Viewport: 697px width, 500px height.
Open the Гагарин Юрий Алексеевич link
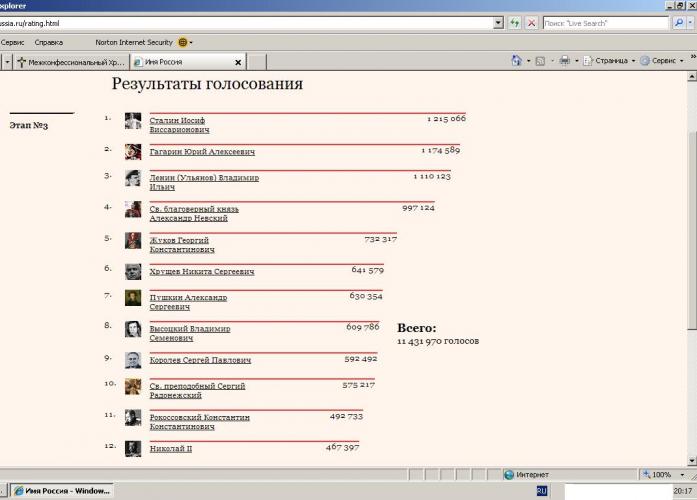click(202, 152)
